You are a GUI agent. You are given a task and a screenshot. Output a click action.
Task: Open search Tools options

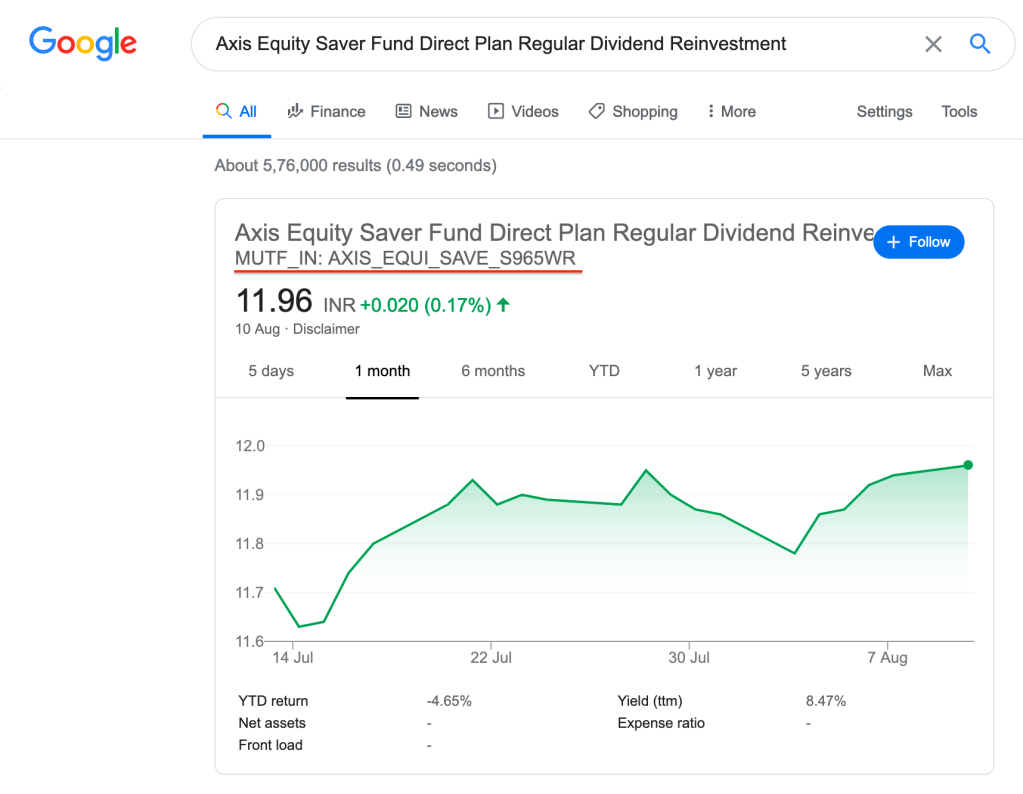958,112
